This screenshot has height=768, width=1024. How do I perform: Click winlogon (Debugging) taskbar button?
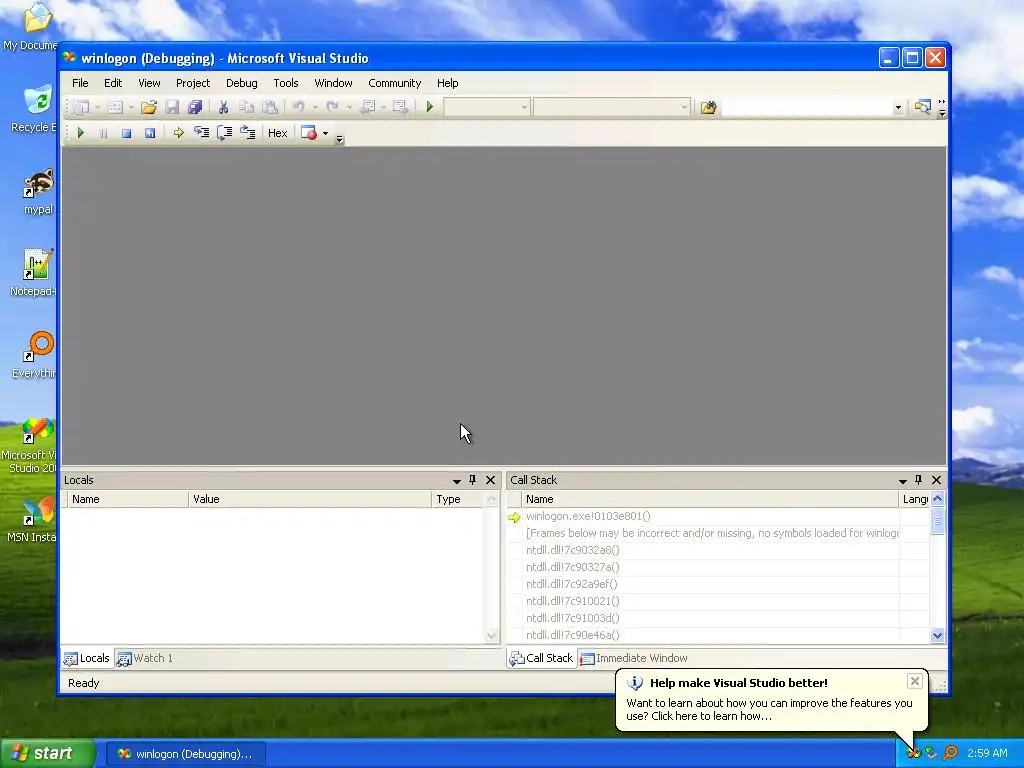click(185, 754)
